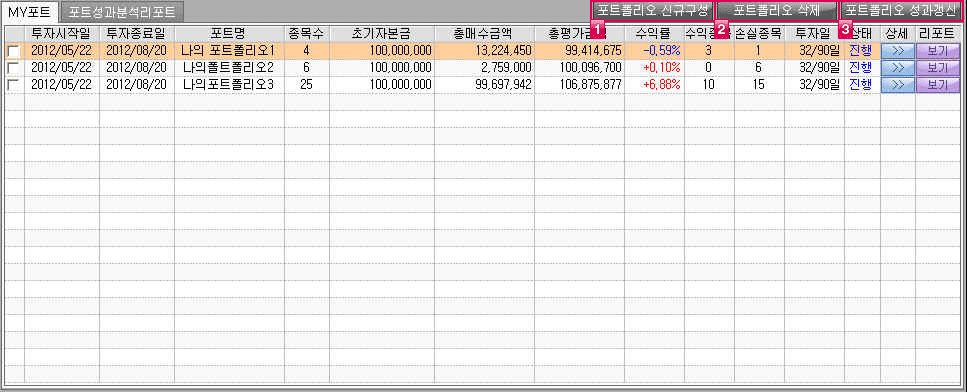
Task: Click end date of 나의폴트폴리오2 row
Action: pos(136,67)
